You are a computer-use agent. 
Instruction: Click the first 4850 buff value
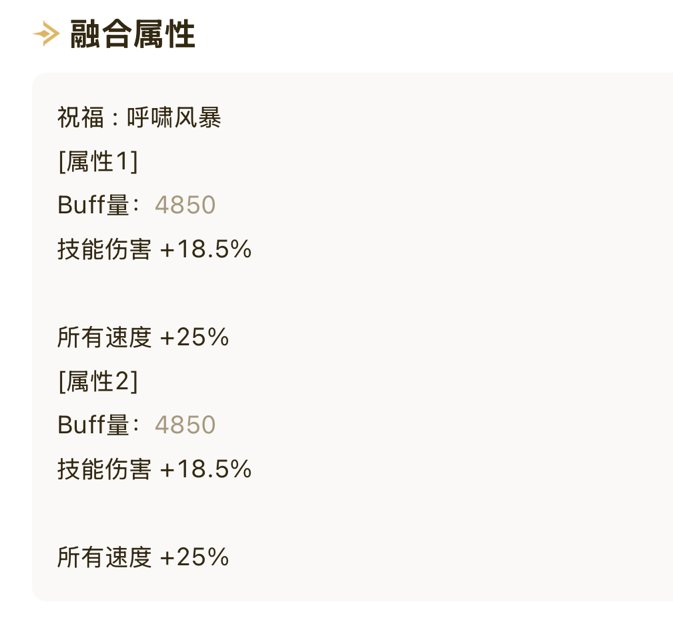point(185,205)
